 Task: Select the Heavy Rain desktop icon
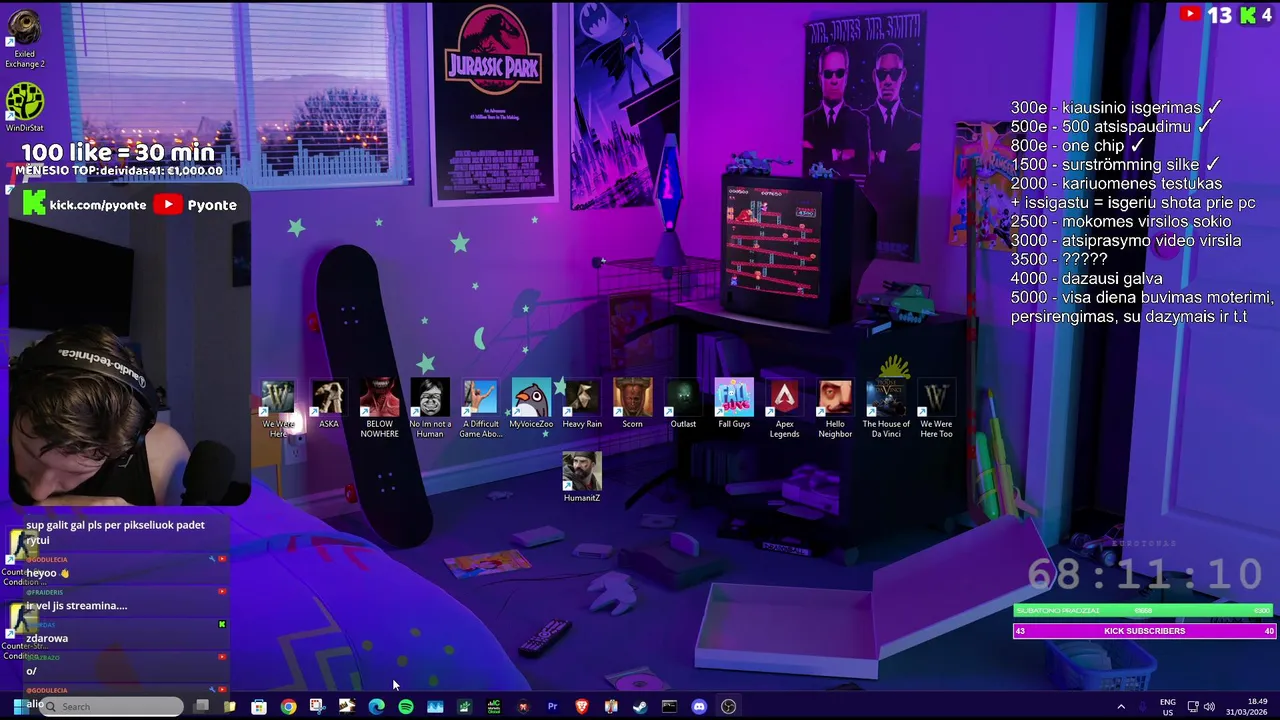coord(582,404)
